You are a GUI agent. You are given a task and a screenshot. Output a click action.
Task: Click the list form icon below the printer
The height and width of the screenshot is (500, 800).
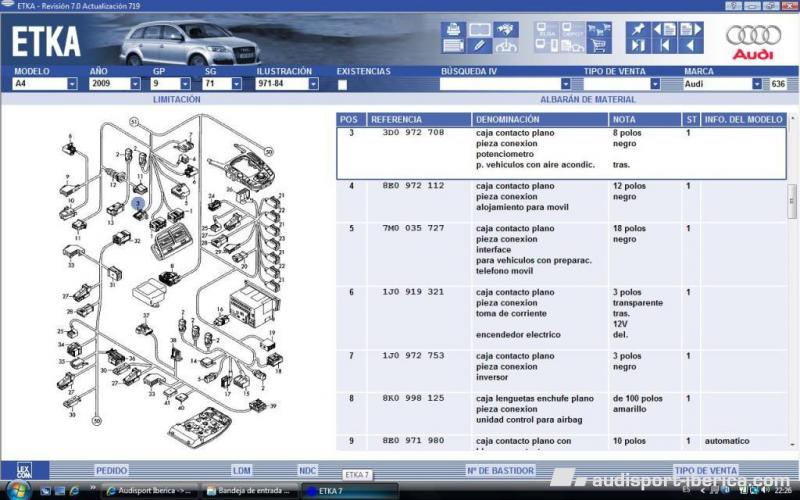tap(453, 46)
